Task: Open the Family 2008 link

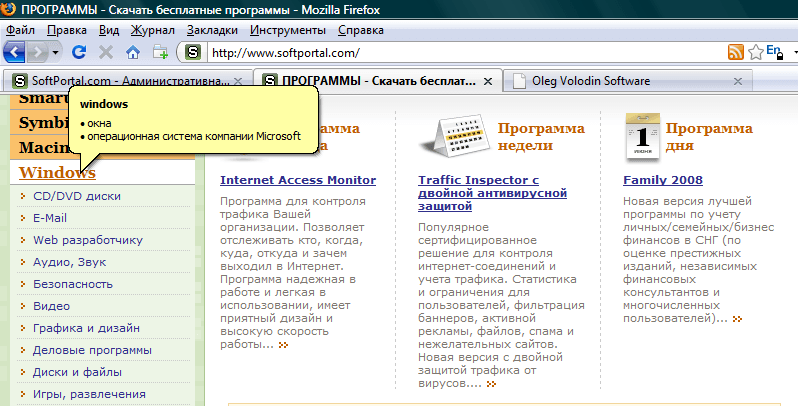Action: point(663,180)
